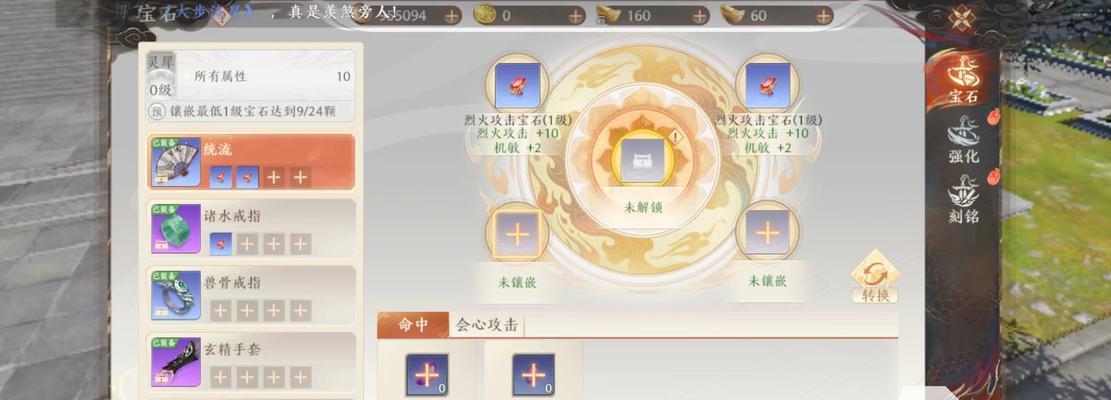1111x400 pixels.
Task: Select the 兽骨戒指 equipment entry
Action: pos(252,295)
